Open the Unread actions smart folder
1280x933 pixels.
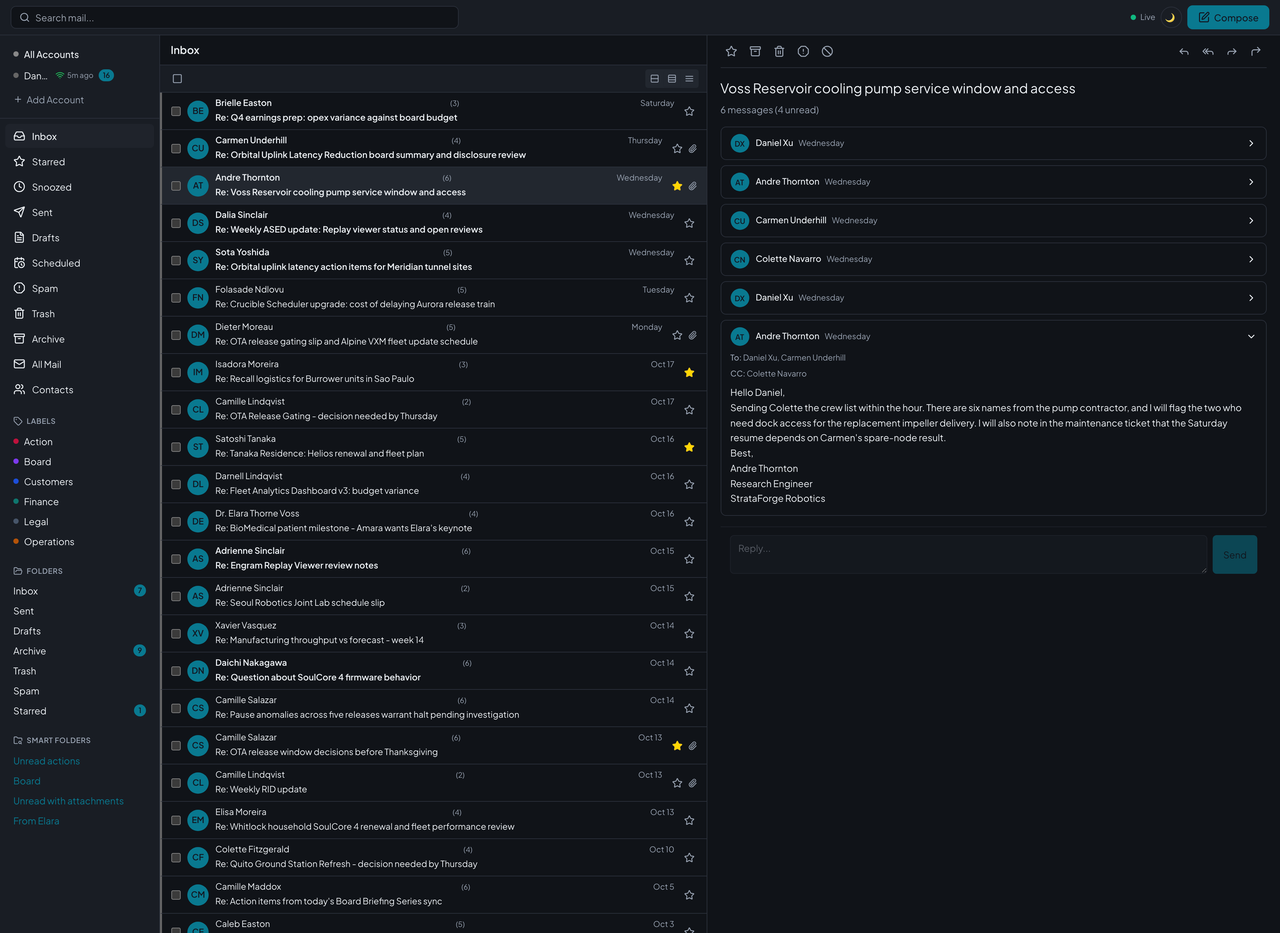[46, 761]
